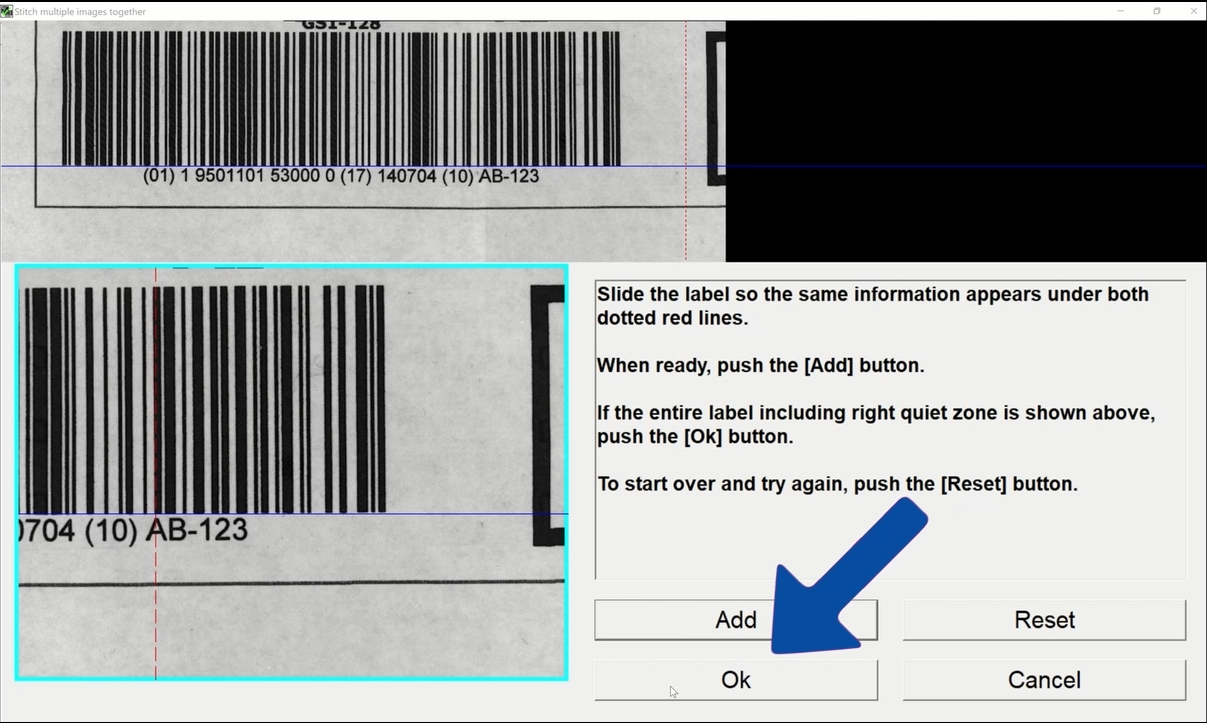Image resolution: width=1207 pixels, height=723 pixels.
Task: Cancel the stitch dialog
Action: tap(1044, 680)
